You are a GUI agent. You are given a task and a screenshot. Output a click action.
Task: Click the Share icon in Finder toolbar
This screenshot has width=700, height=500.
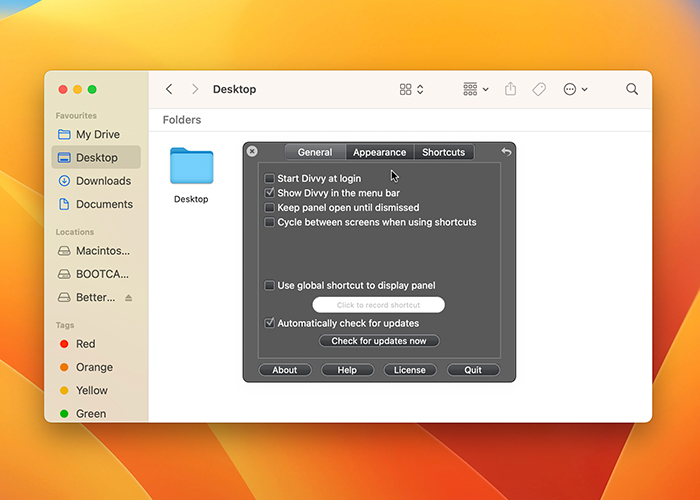point(510,89)
